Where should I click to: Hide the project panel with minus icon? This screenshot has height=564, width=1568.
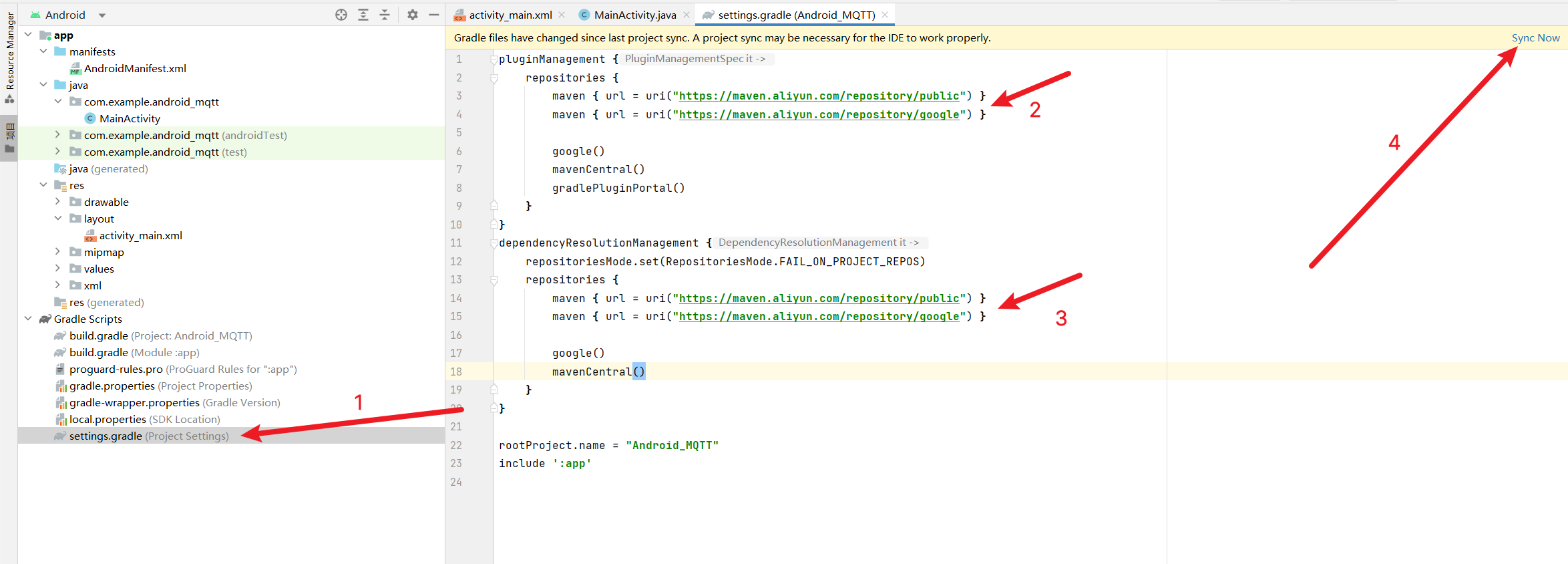pos(434,15)
